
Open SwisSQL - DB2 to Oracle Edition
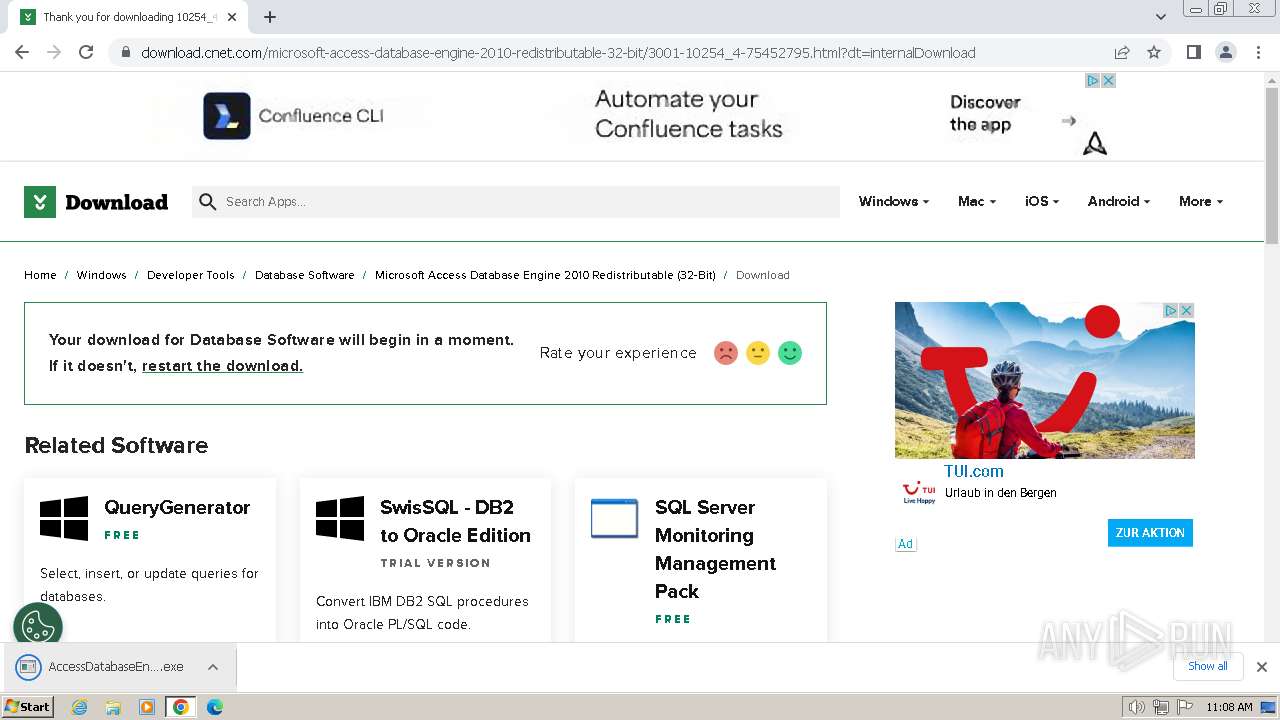point(455,521)
